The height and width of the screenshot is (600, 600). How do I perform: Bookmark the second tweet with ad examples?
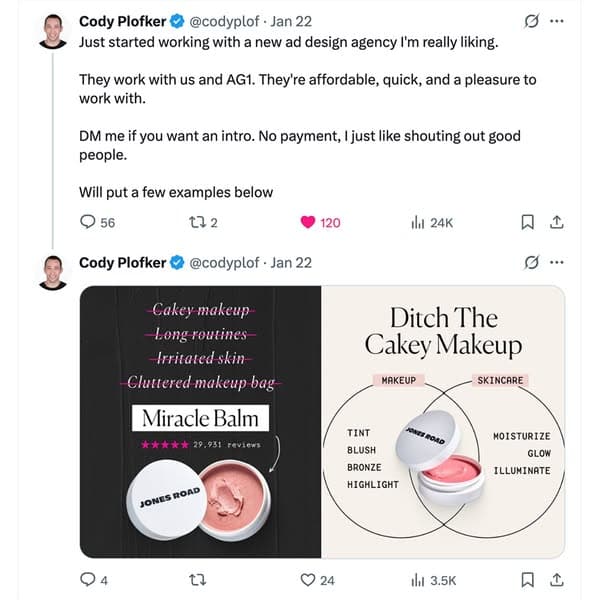530,579
